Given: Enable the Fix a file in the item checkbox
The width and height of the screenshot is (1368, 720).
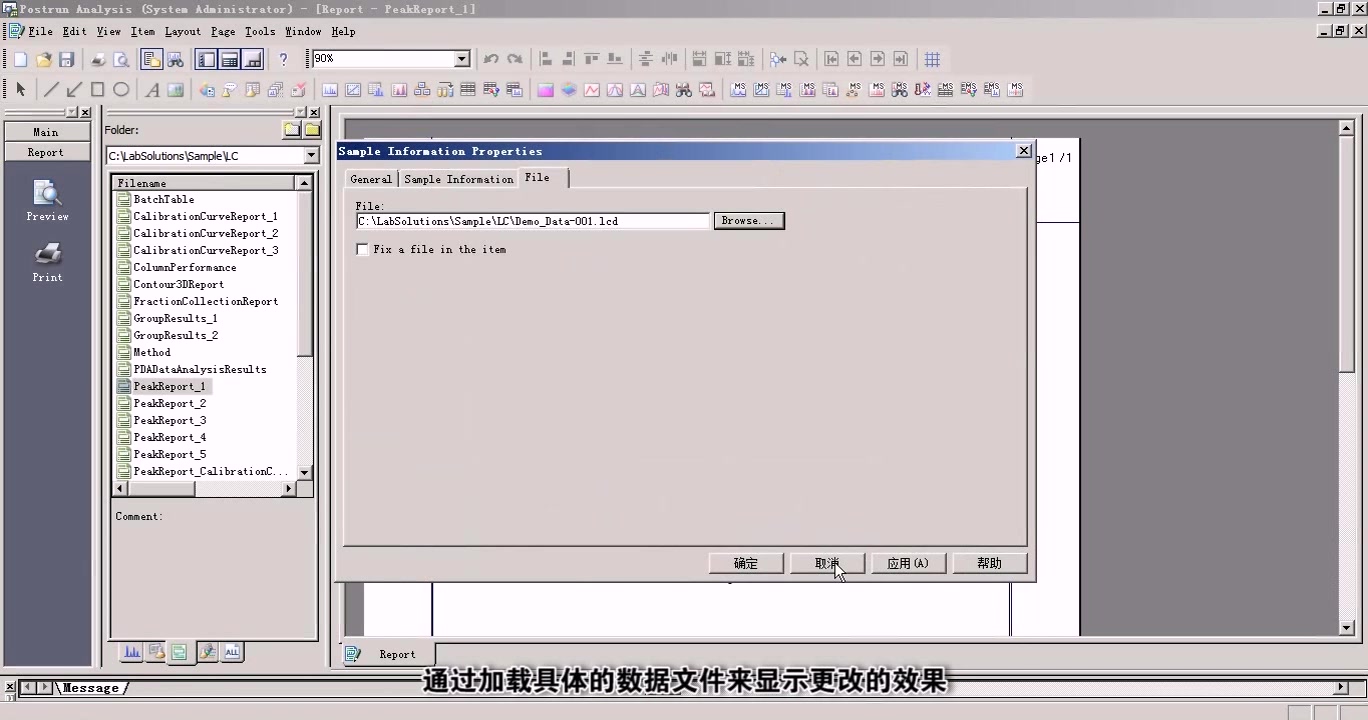Looking at the screenshot, I should pyautogui.click(x=362, y=249).
